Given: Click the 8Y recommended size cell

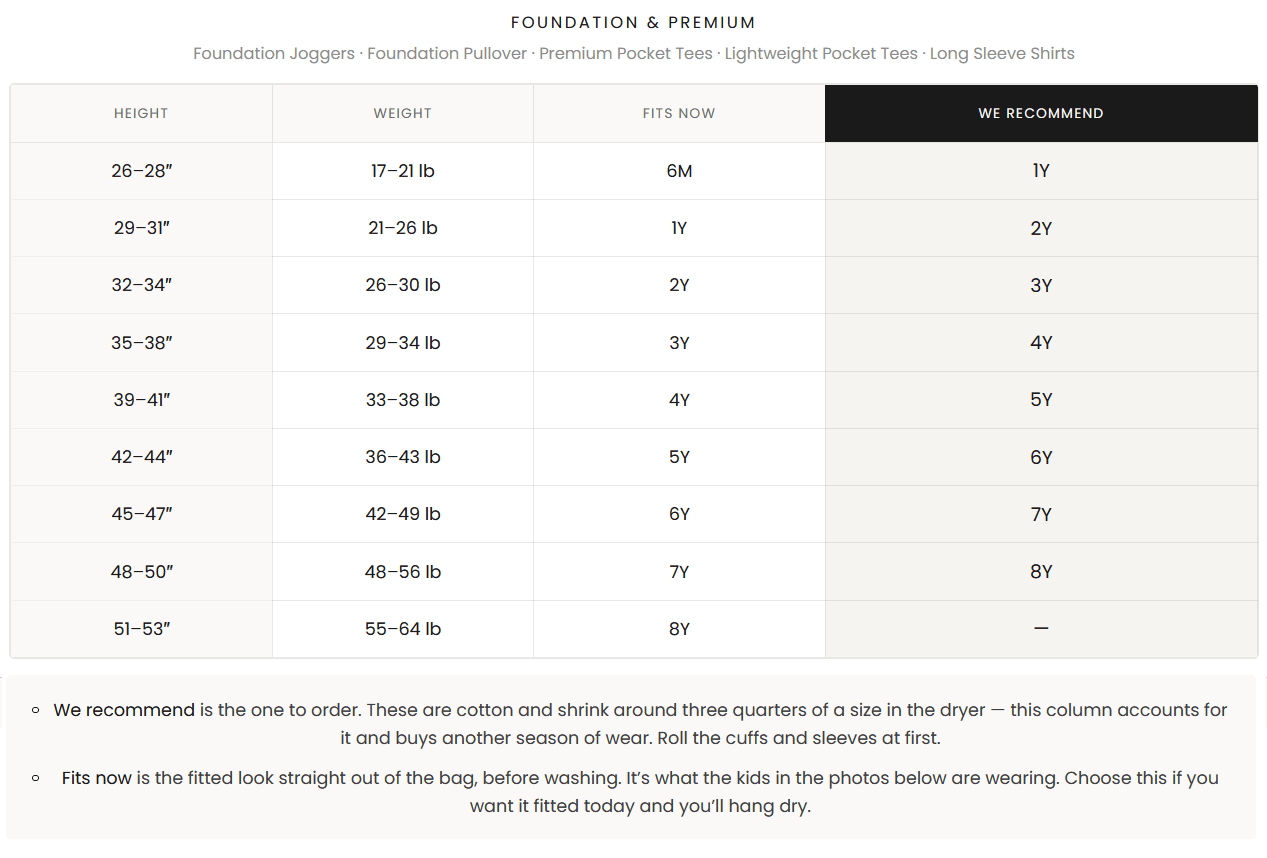Looking at the screenshot, I should (1041, 572).
